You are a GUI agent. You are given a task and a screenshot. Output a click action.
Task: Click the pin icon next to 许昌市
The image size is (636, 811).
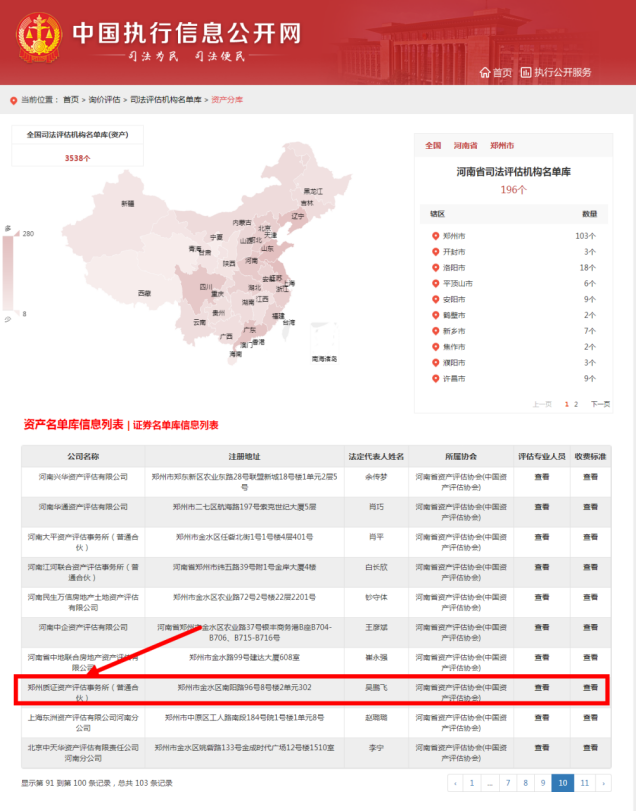pyautogui.click(x=435, y=379)
